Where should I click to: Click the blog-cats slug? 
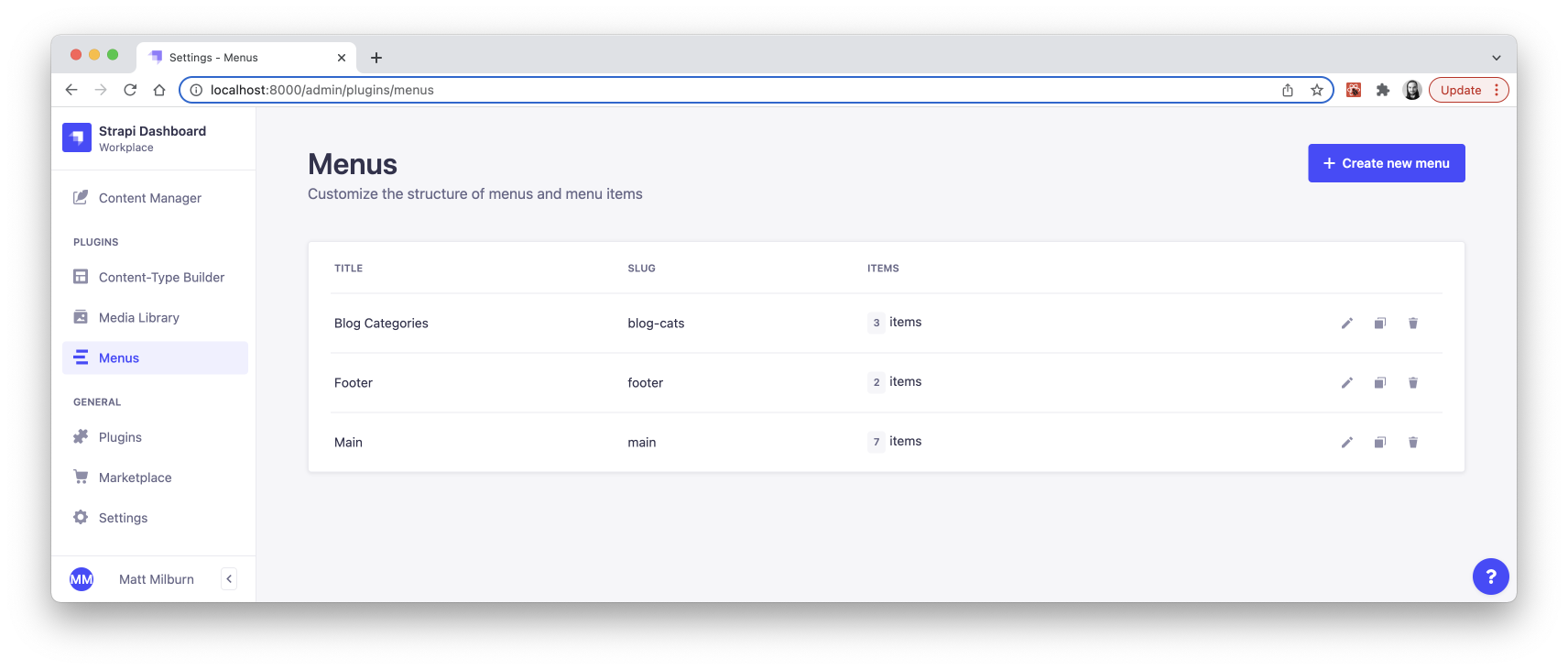(656, 324)
